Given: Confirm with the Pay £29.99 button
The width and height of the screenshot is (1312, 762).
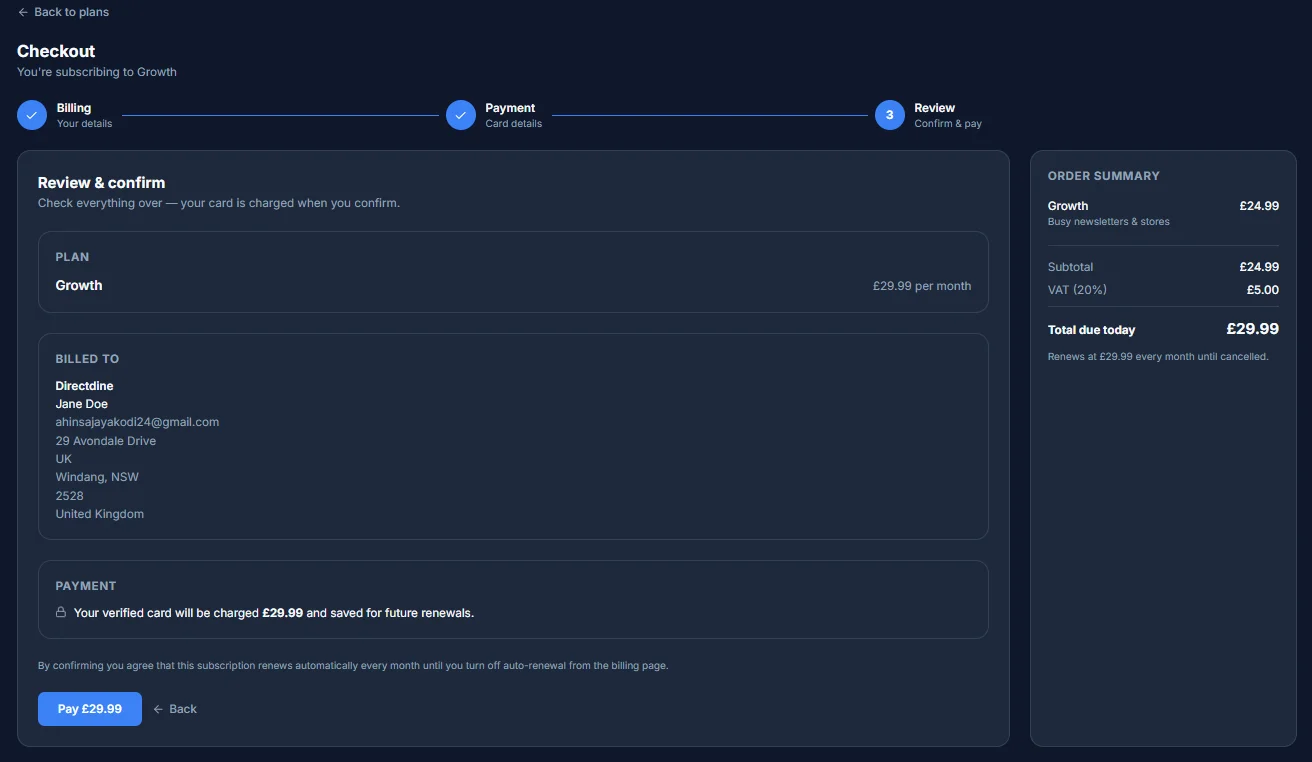Looking at the screenshot, I should click(x=90, y=709).
